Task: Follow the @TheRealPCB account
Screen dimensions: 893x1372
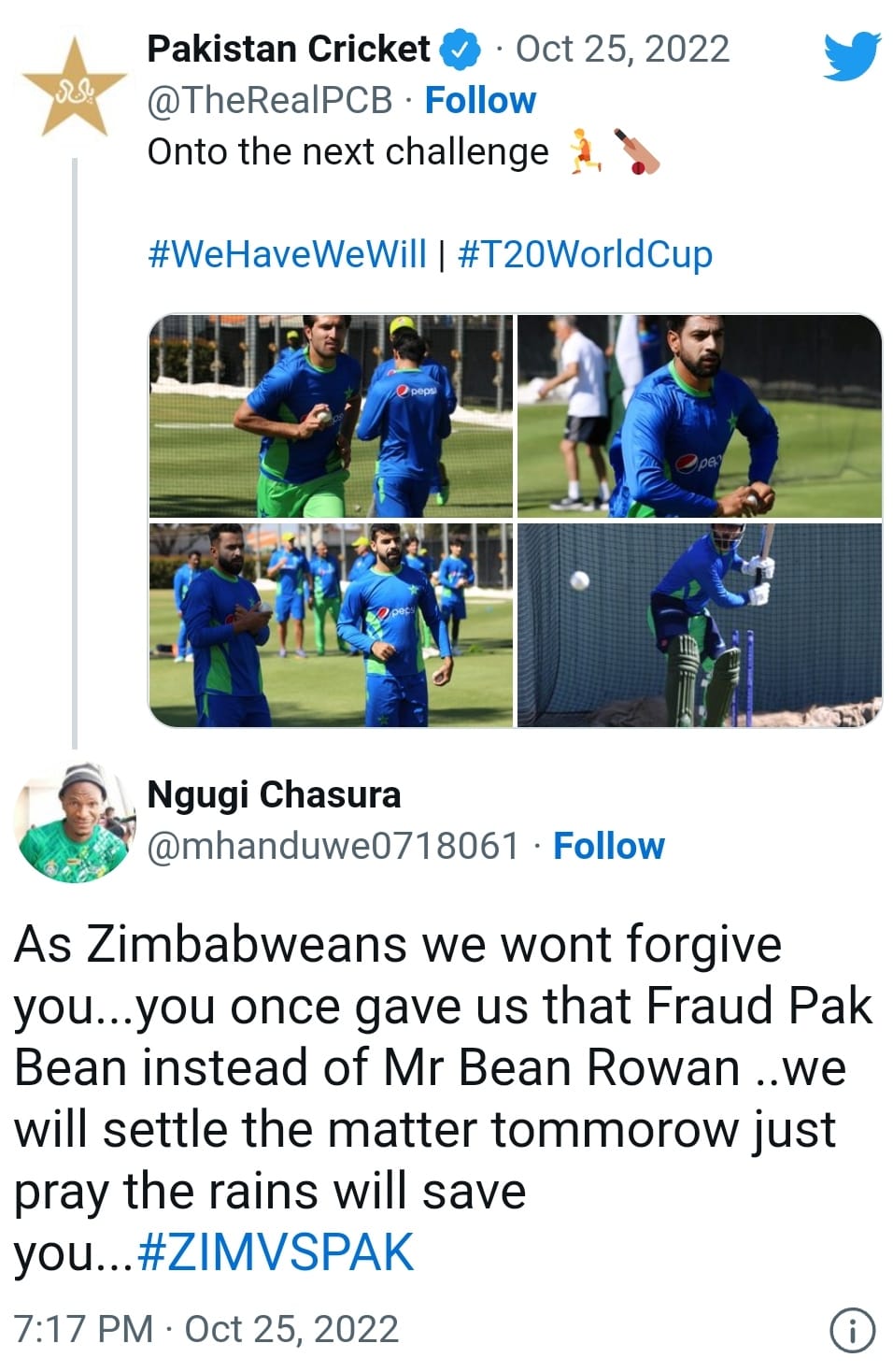Action: click(480, 100)
